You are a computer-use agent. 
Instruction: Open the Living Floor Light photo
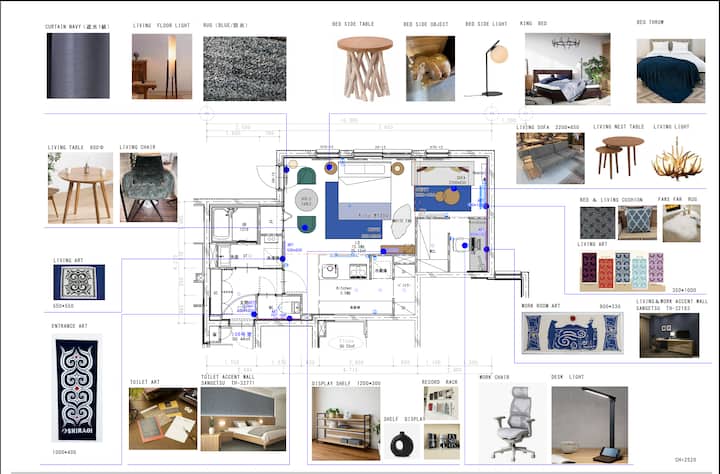pyautogui.click(x=162, y=66)
